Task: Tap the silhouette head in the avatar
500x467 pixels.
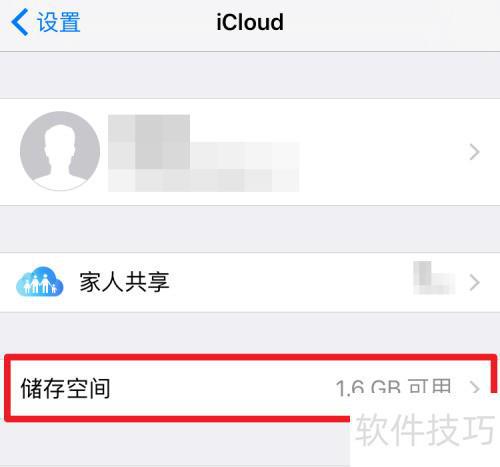Action: [x=60, y=141]
